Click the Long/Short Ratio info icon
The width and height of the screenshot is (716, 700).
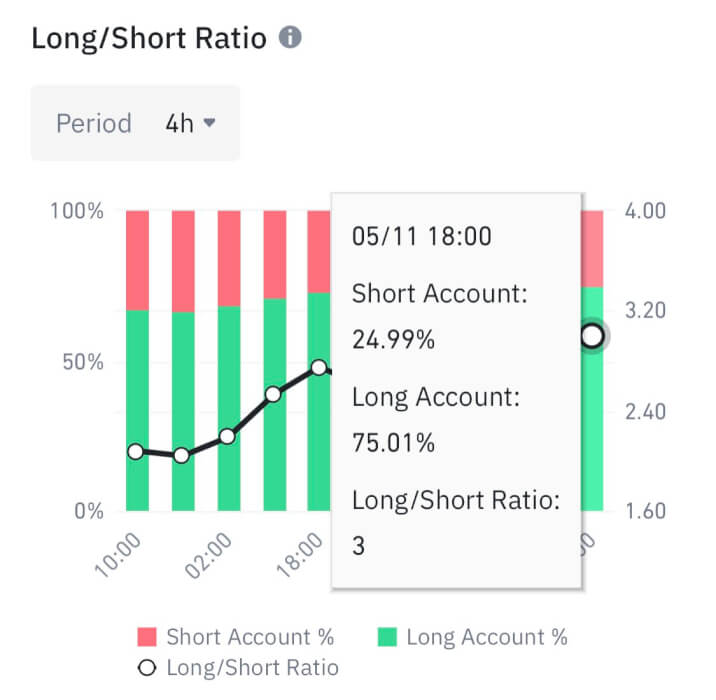(x=290, y=39)
